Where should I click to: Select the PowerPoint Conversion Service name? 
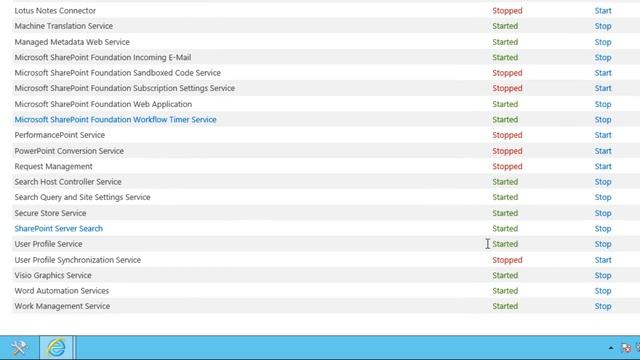[69, 151]
